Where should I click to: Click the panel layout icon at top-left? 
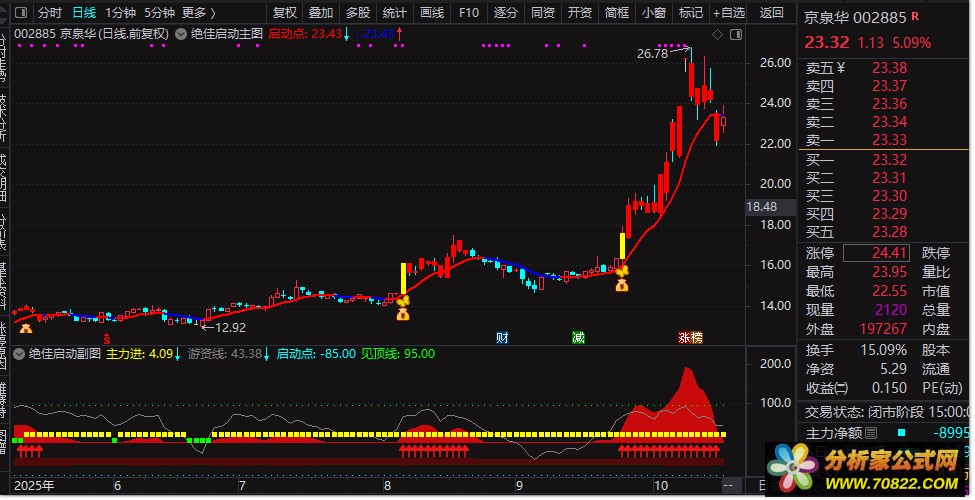(x=21, y=12)
